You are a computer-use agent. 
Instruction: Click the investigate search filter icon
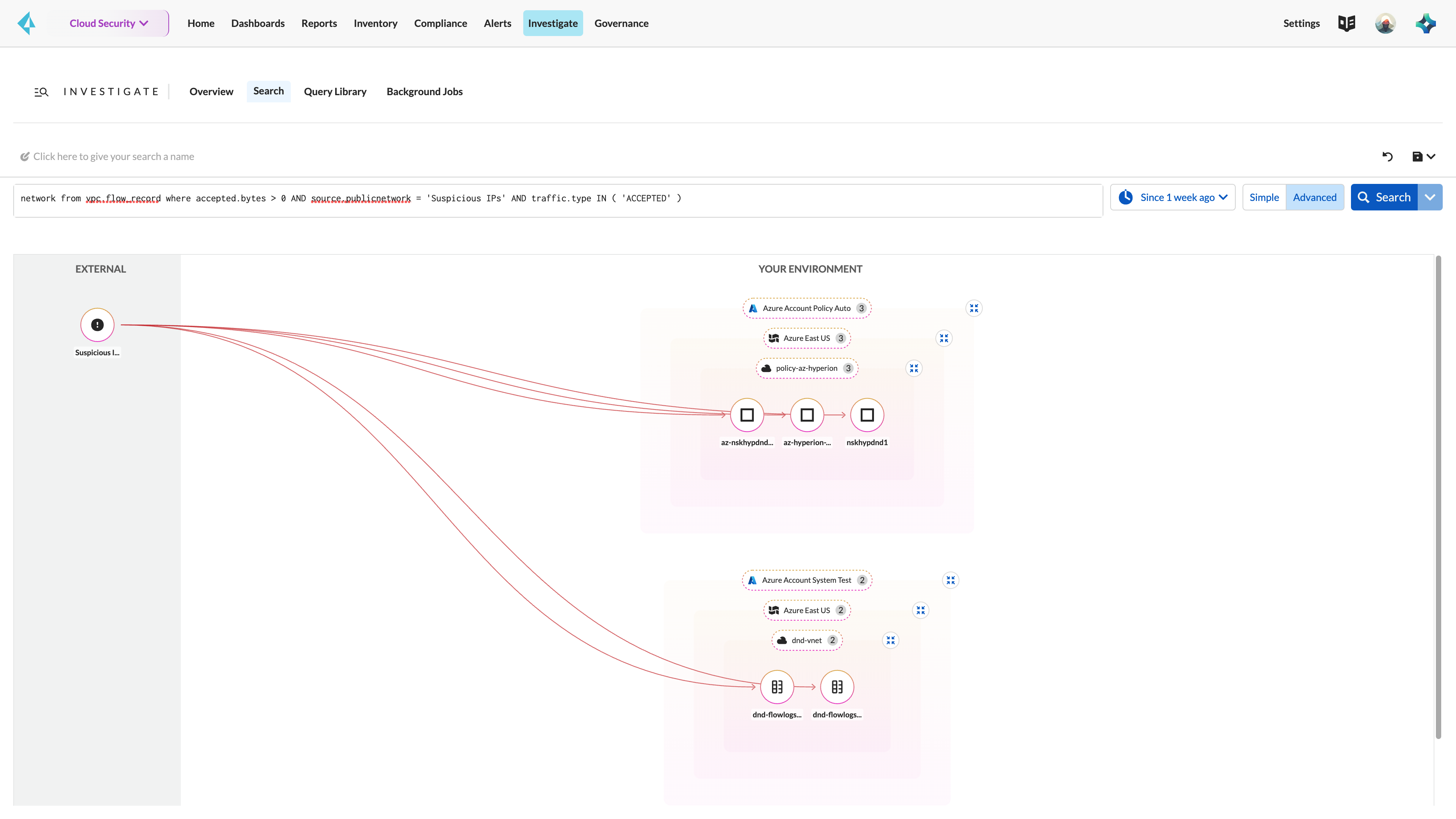click(x=42, y=91)
